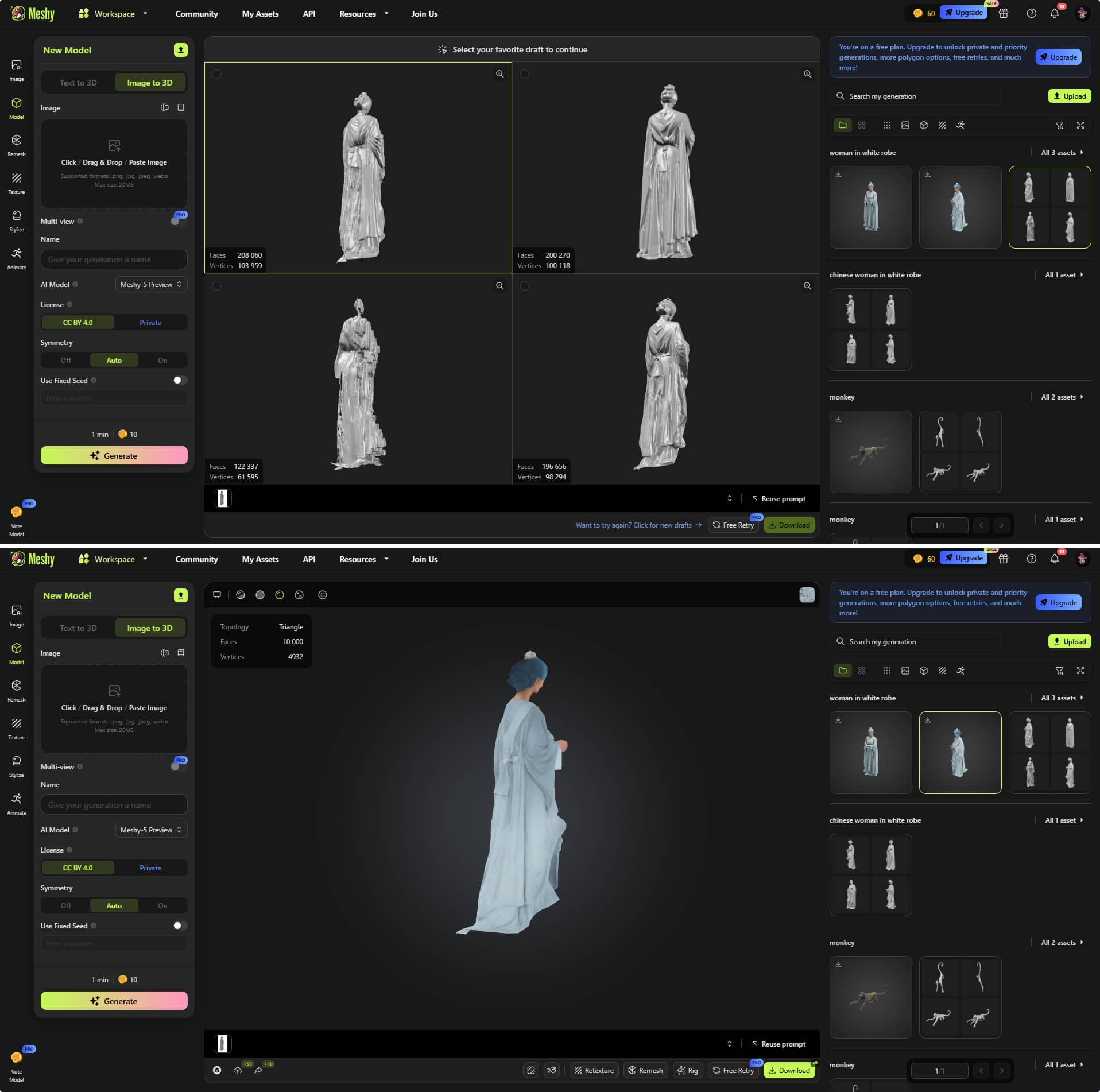Select the draft radio with 122 337 faces
The height and width of the screenshot is (1092, 1100).
pyautogui.click(x=216, y=286)
